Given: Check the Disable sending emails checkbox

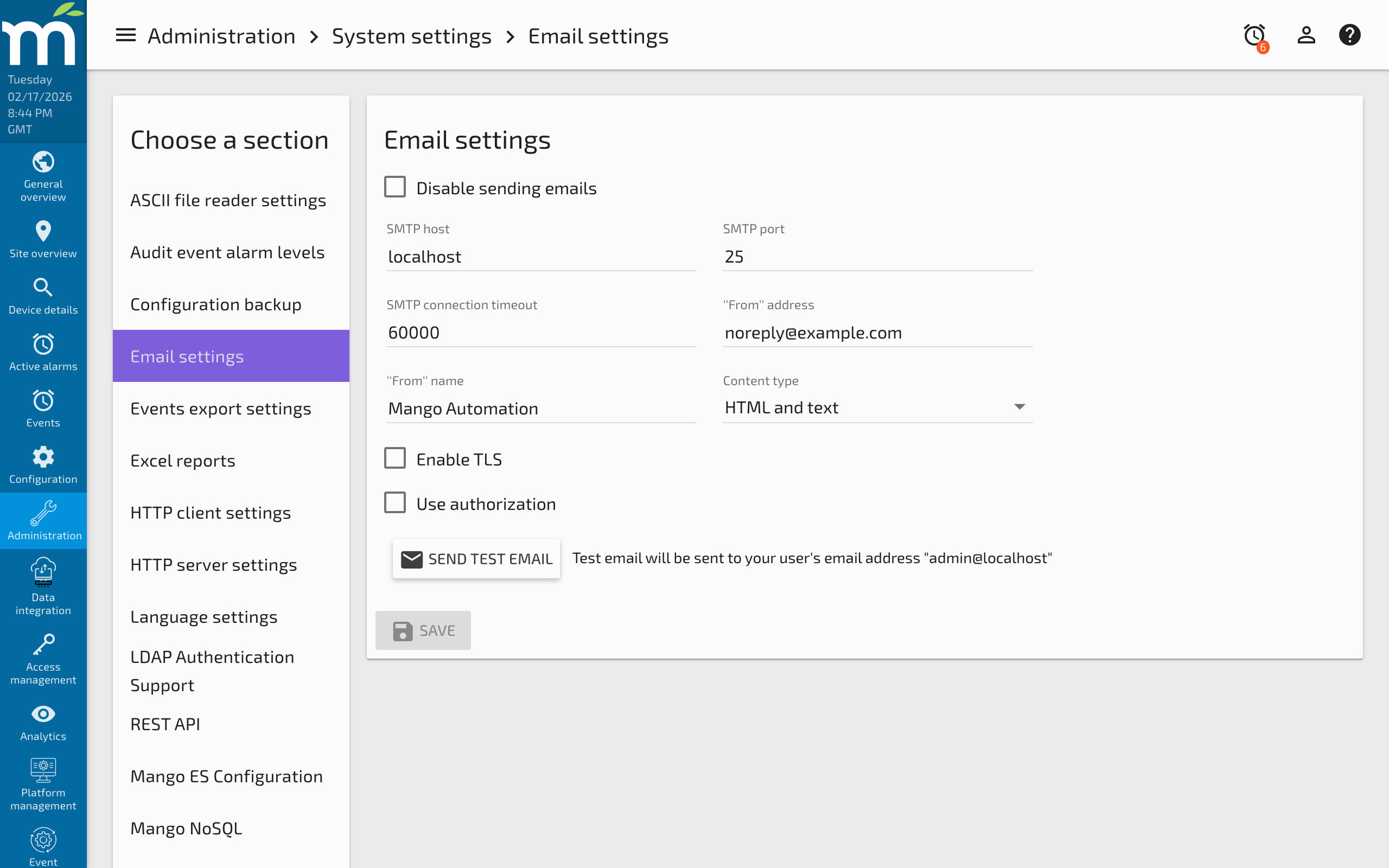Looking at the screenshot, I should pos(395,186).
